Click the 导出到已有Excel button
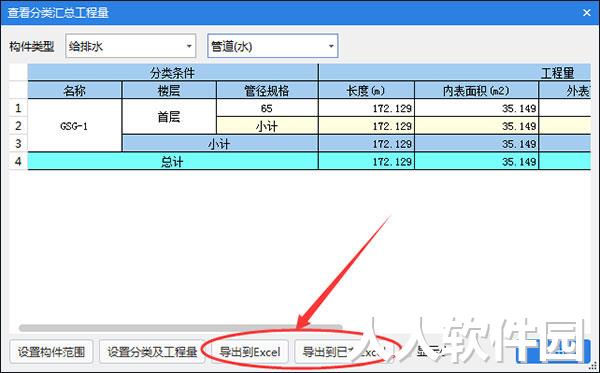 [x=344, y=352]
